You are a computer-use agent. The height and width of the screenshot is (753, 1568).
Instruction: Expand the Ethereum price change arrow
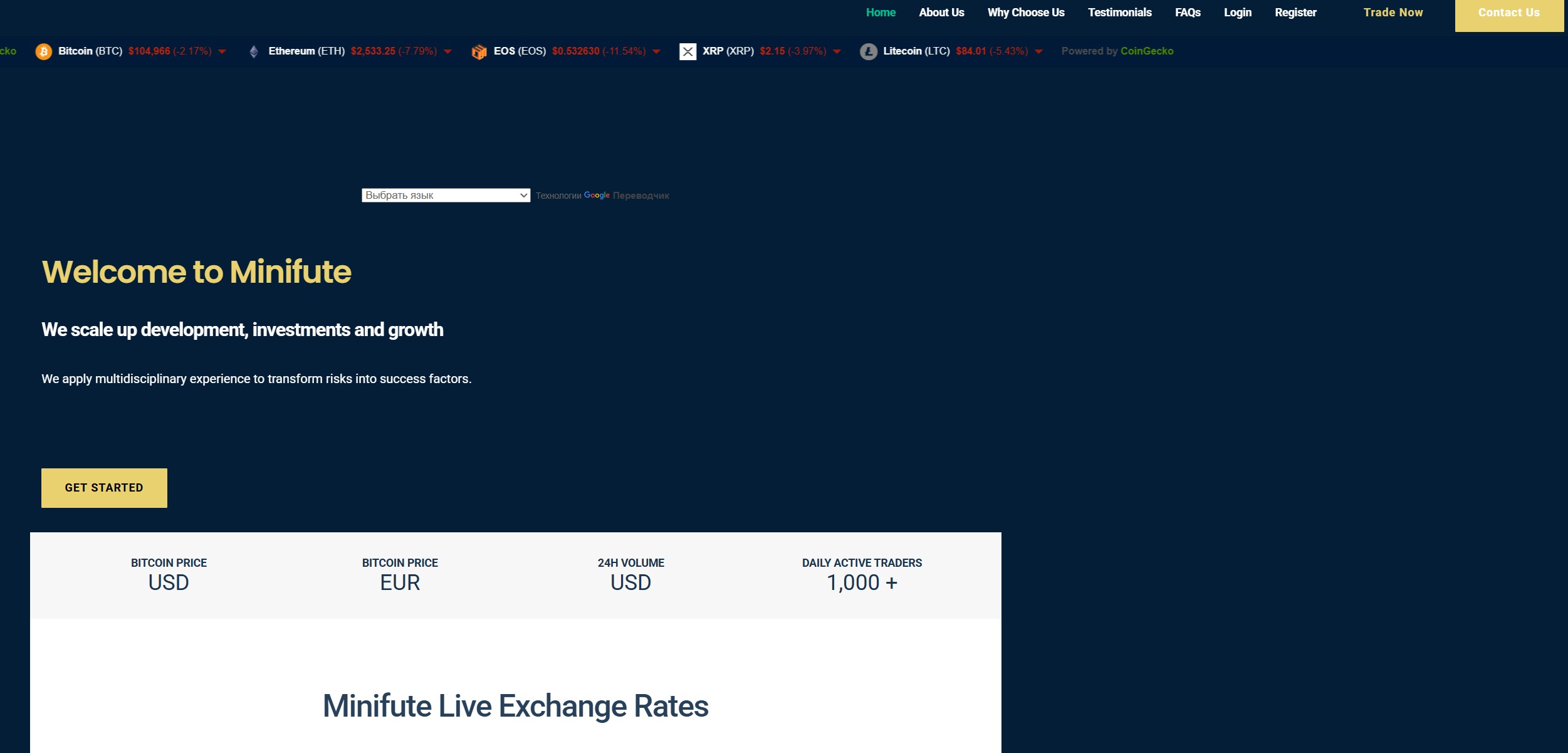[447, 51]
